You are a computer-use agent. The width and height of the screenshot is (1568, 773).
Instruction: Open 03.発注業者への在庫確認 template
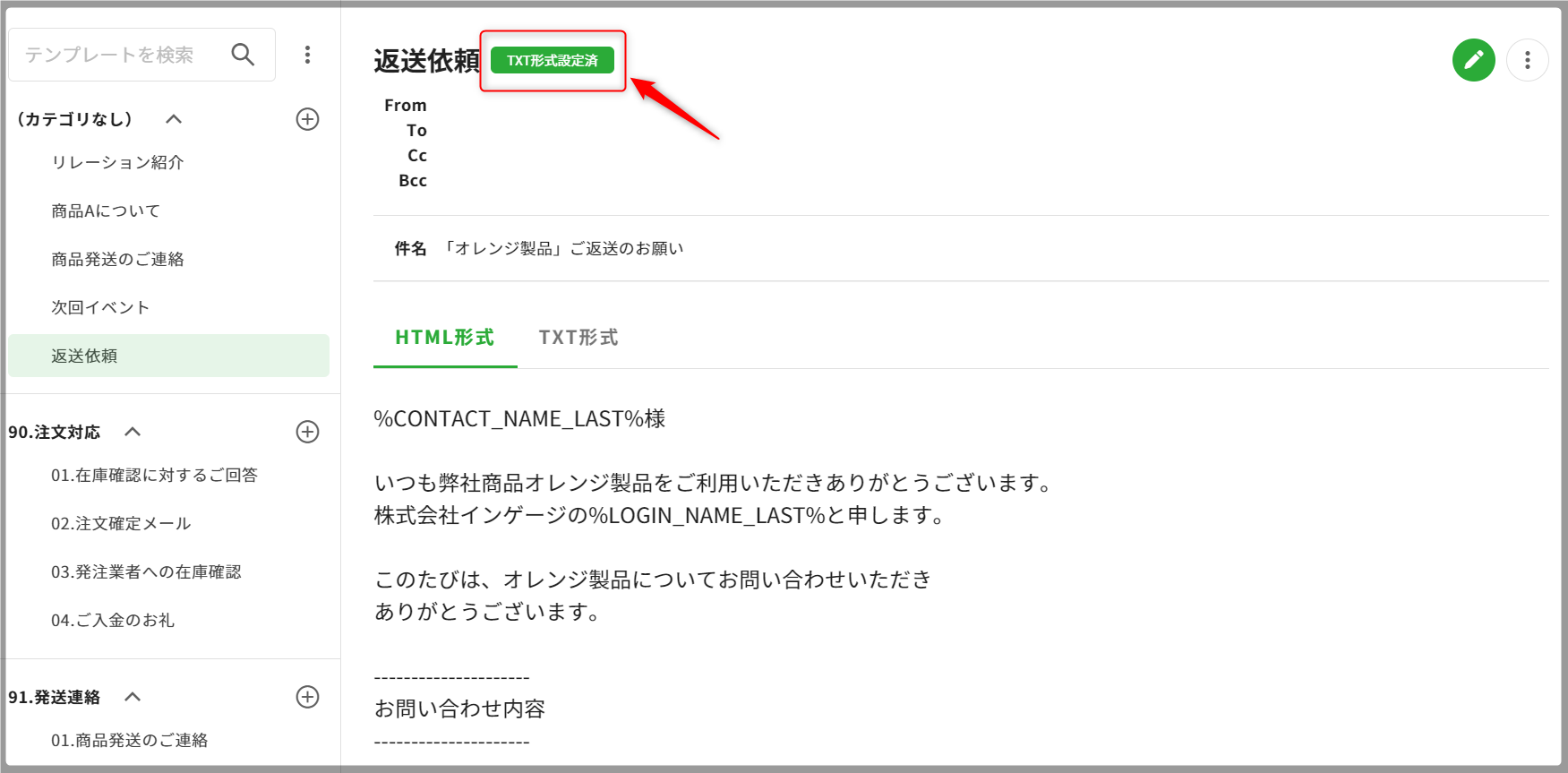[146, 571]
